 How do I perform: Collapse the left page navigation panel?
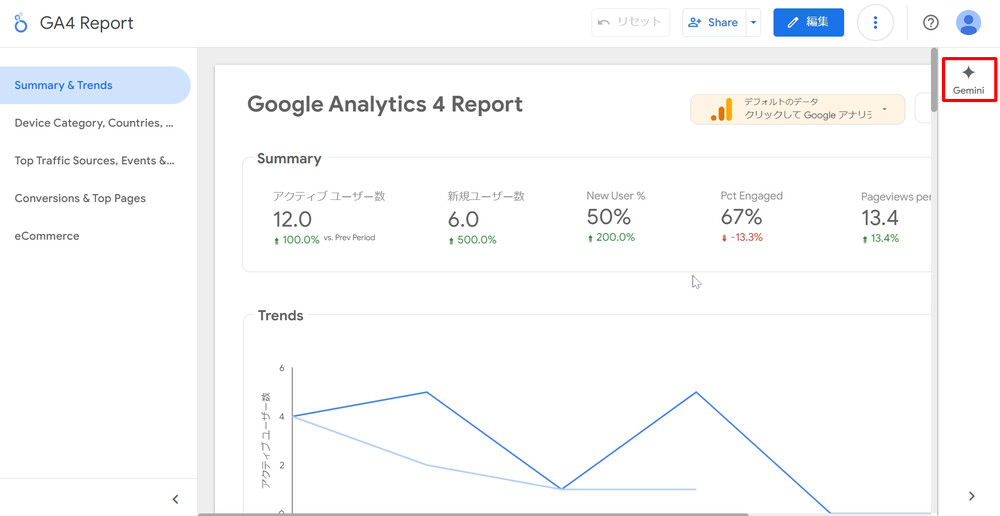[175, 499]
